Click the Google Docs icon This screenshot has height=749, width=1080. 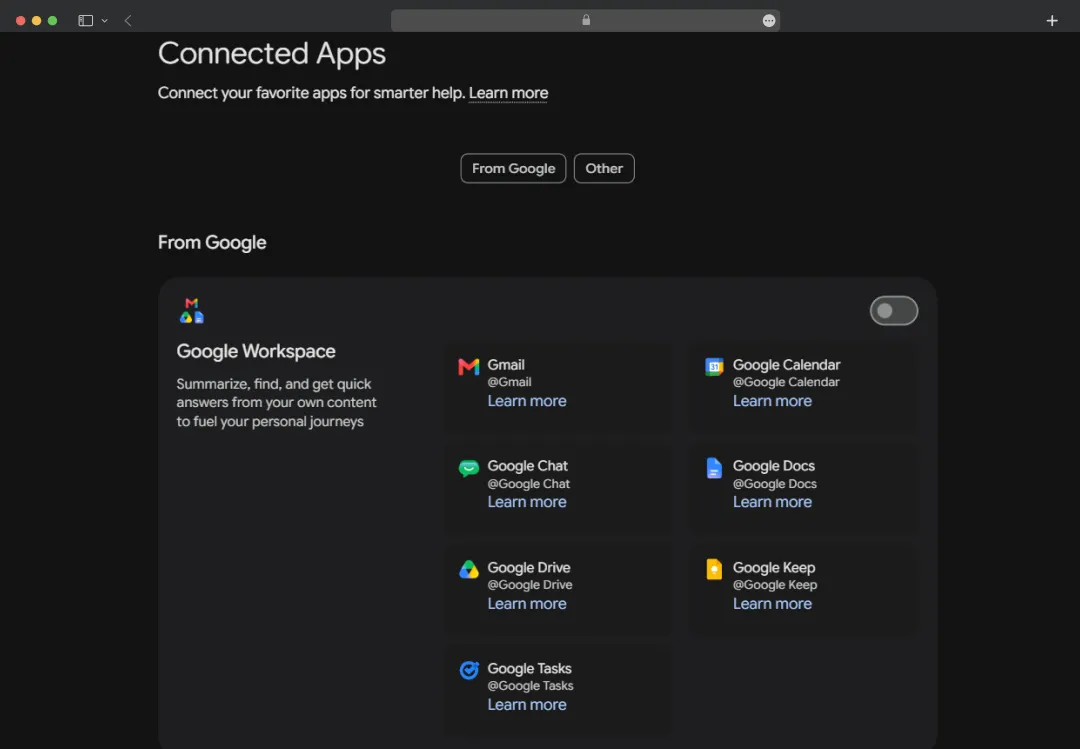(714, 468)
